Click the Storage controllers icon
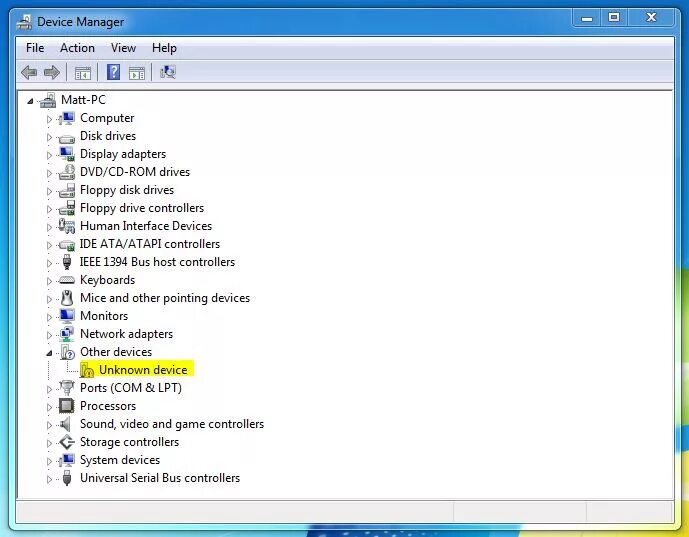Viewport: 689px width, 537px height. click(67, 442)
